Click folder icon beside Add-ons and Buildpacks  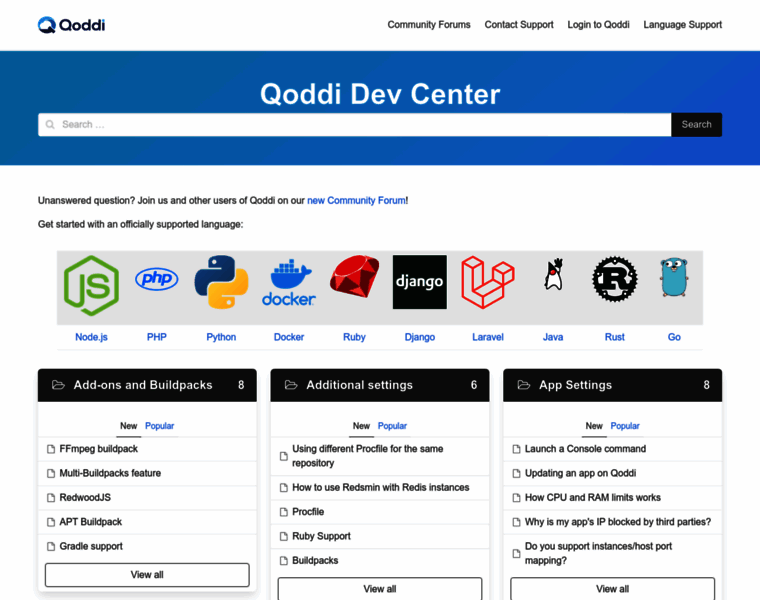[58, 385]
